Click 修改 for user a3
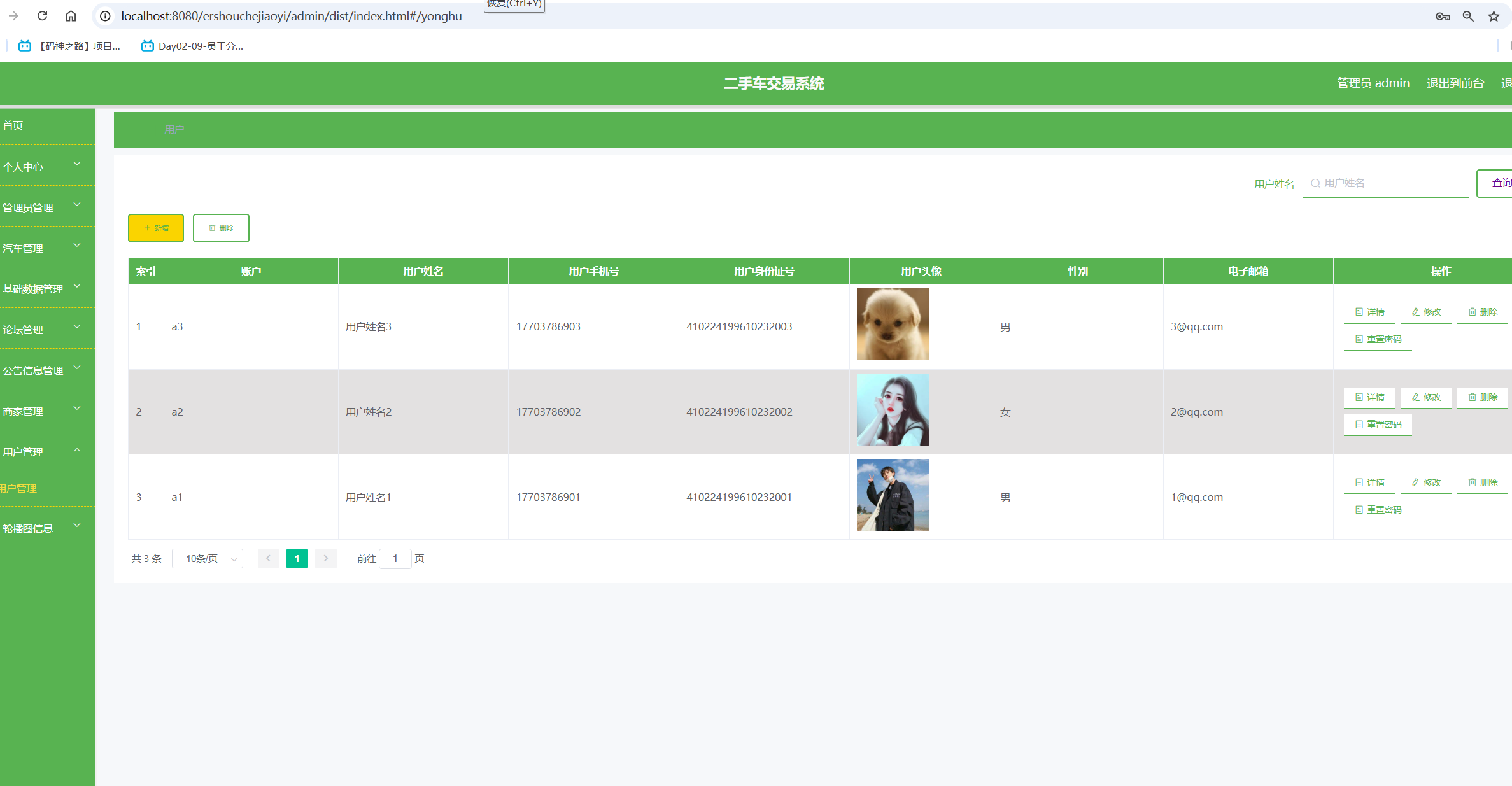 click(x=1426, y=312)
